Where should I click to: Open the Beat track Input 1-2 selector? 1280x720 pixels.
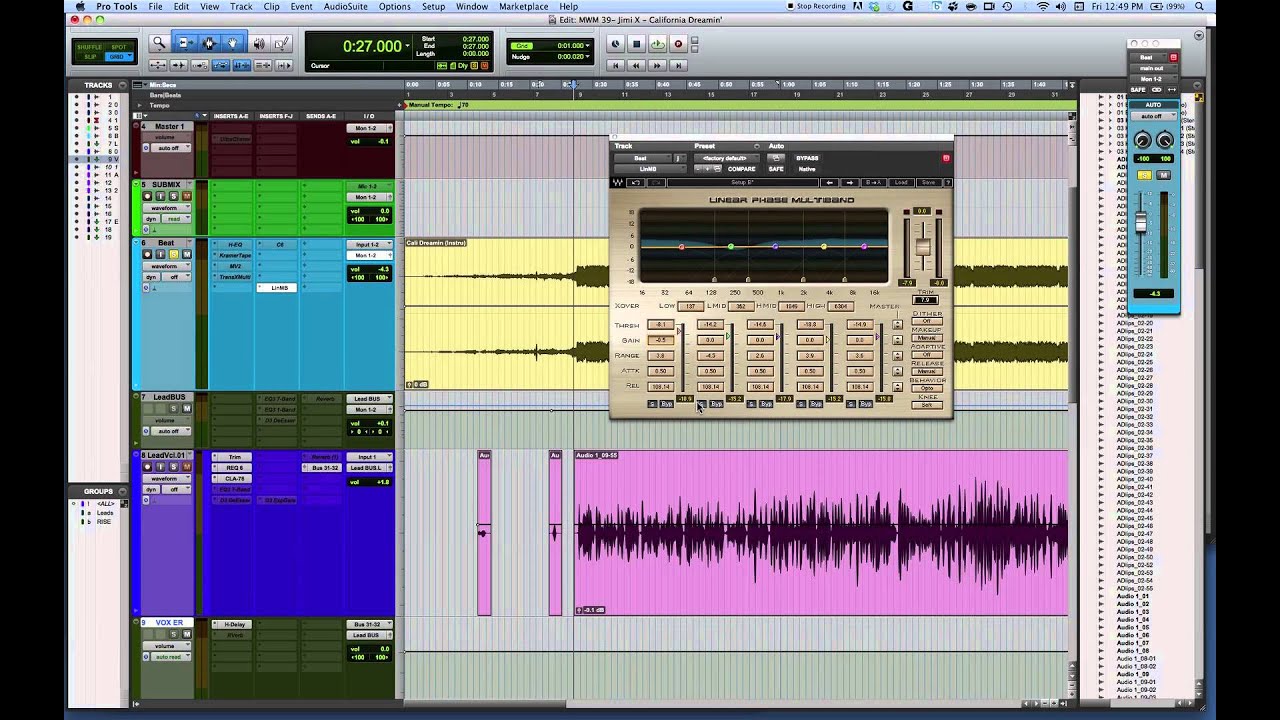click(x=369, y=245)
